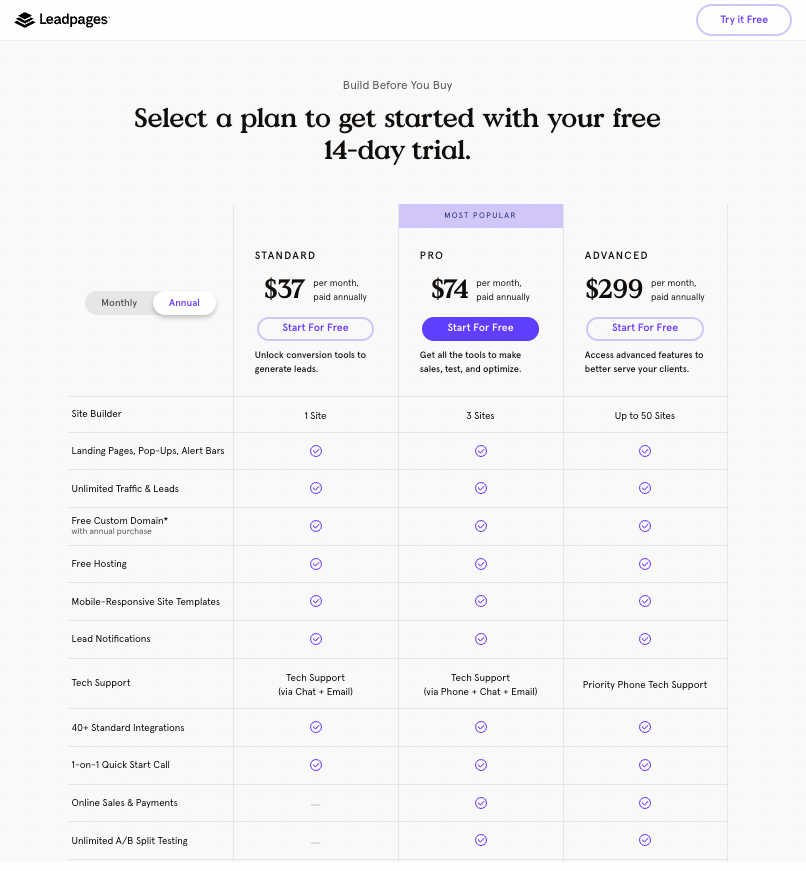
Task: Click the Try it Free button
Action: (743, 20)
